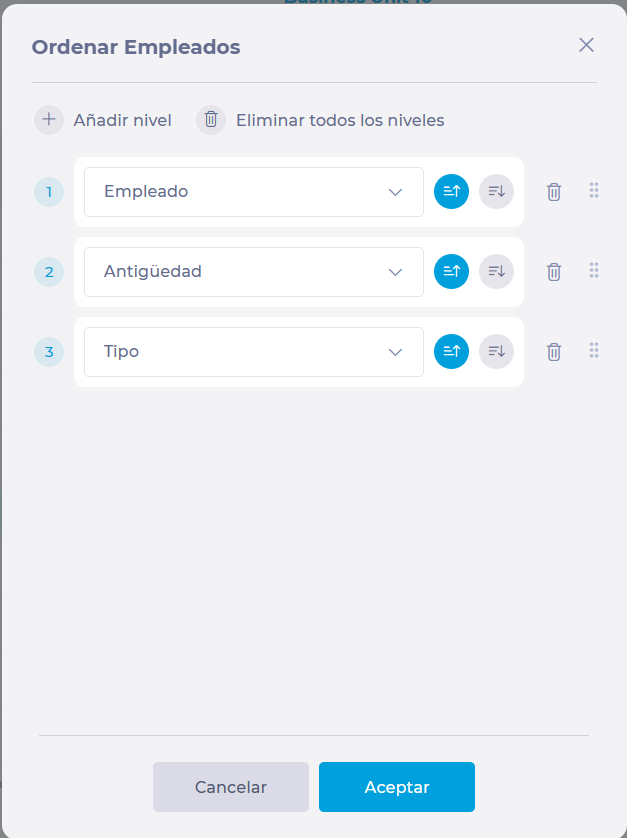
Task: Click drag handle of Empleado row
Action: 594,190
